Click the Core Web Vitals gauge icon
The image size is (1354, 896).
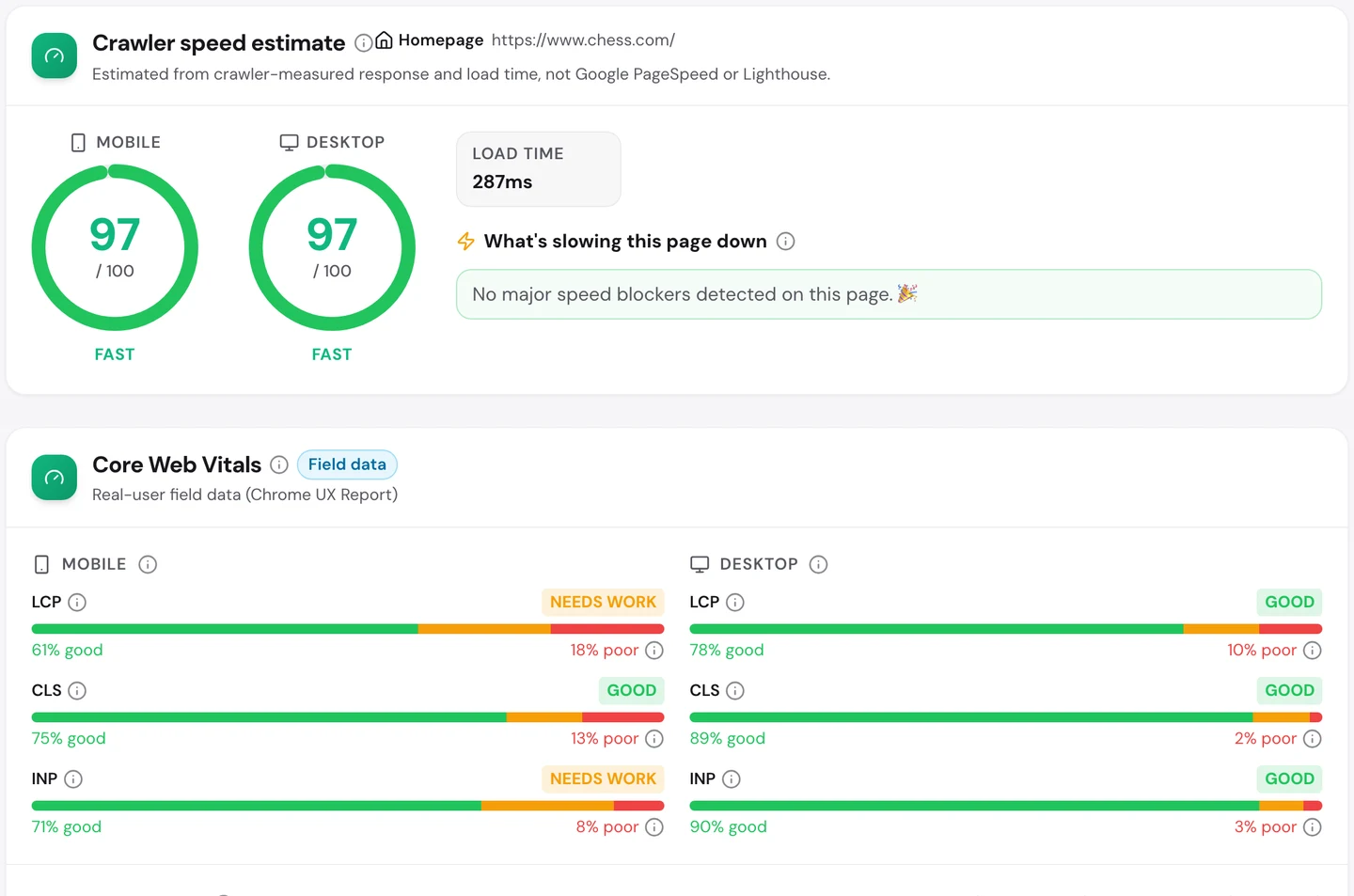pyautogui.click(x=55, y=478)
